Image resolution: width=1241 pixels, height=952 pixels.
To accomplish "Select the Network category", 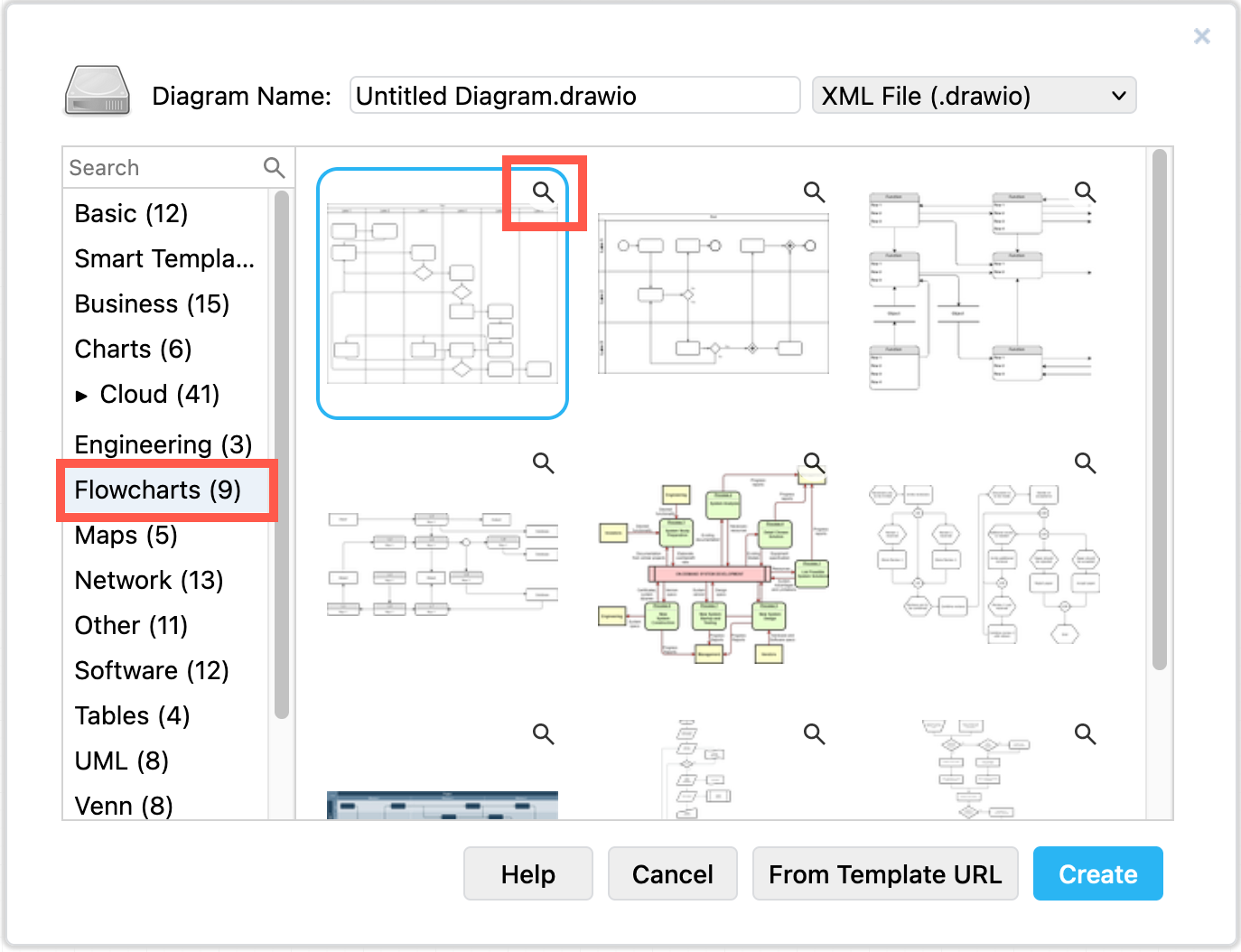I will (149, 580).
